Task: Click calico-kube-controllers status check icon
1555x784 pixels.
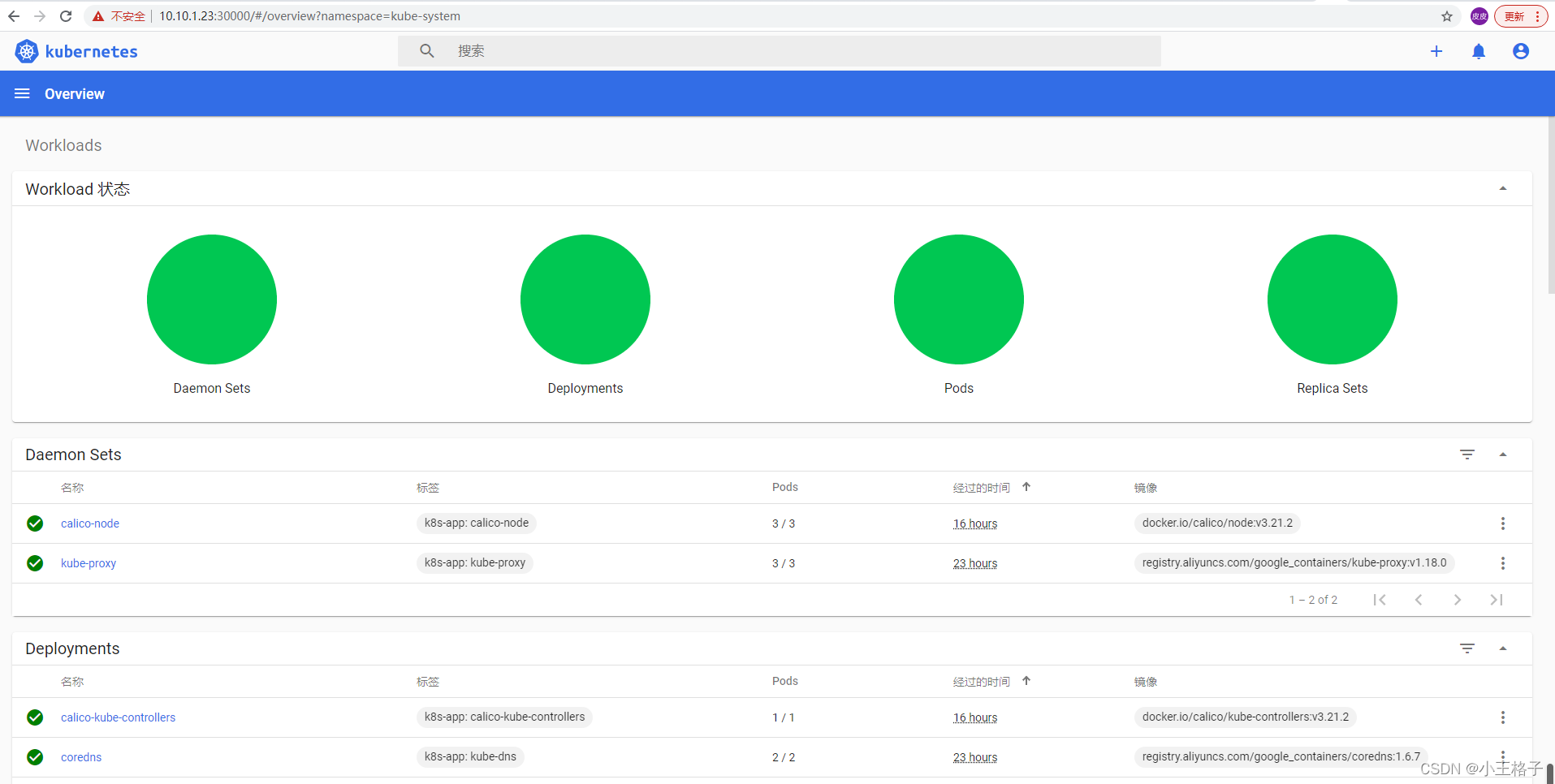Action: pos(35,717)
